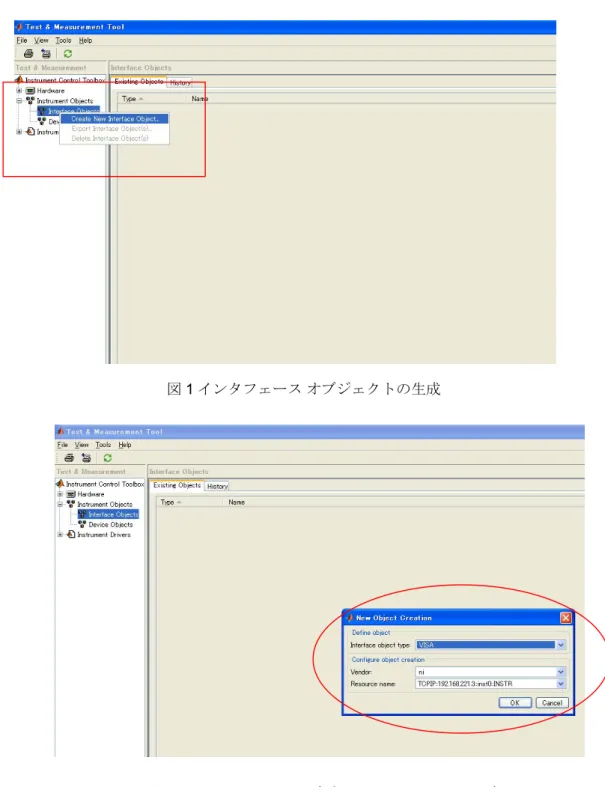This screenshot has height=787, width=605.
Task: Click the print preview icon in the lower window toolbar
Action: (86, 458)
